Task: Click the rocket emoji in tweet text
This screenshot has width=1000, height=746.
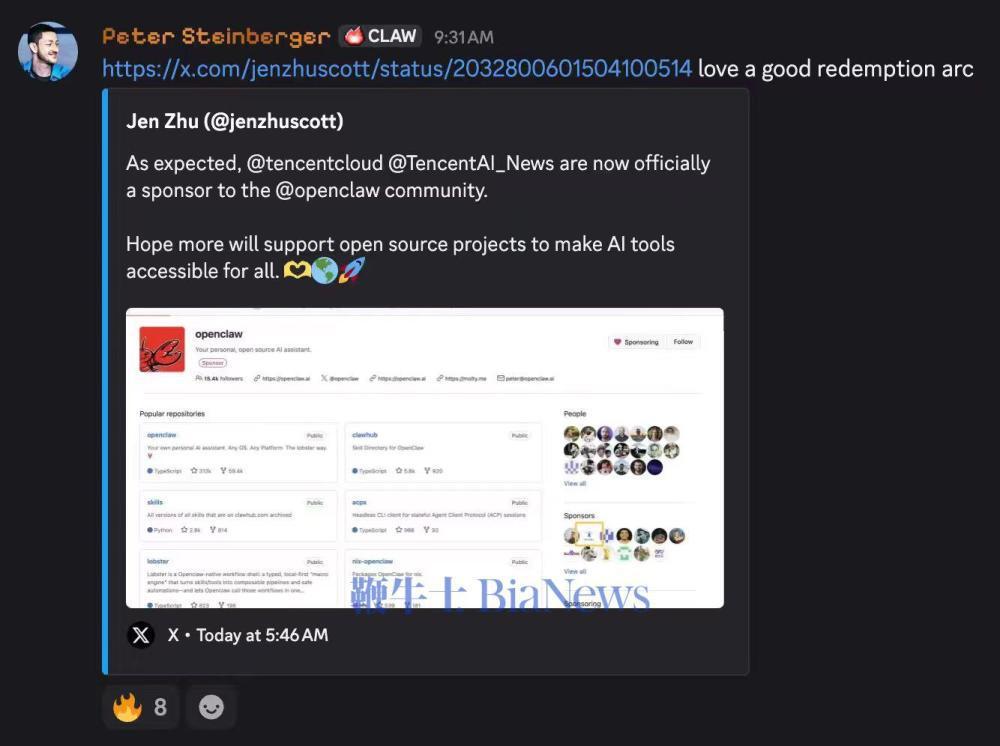Action: click(x=352, y=270)
